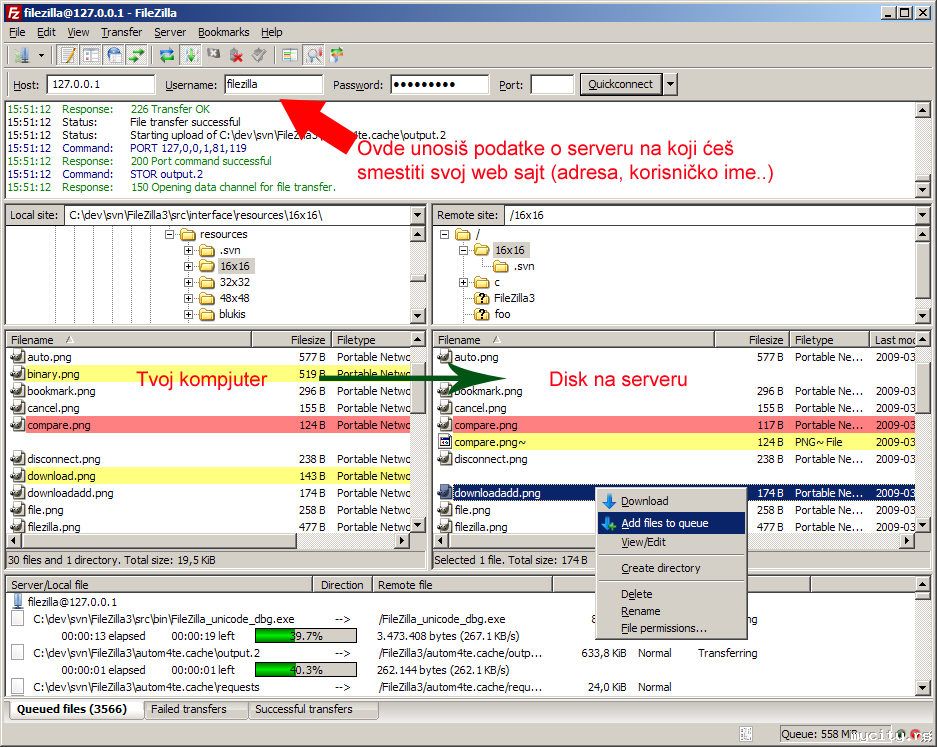Choose Download from the context menu

point(672,501)
